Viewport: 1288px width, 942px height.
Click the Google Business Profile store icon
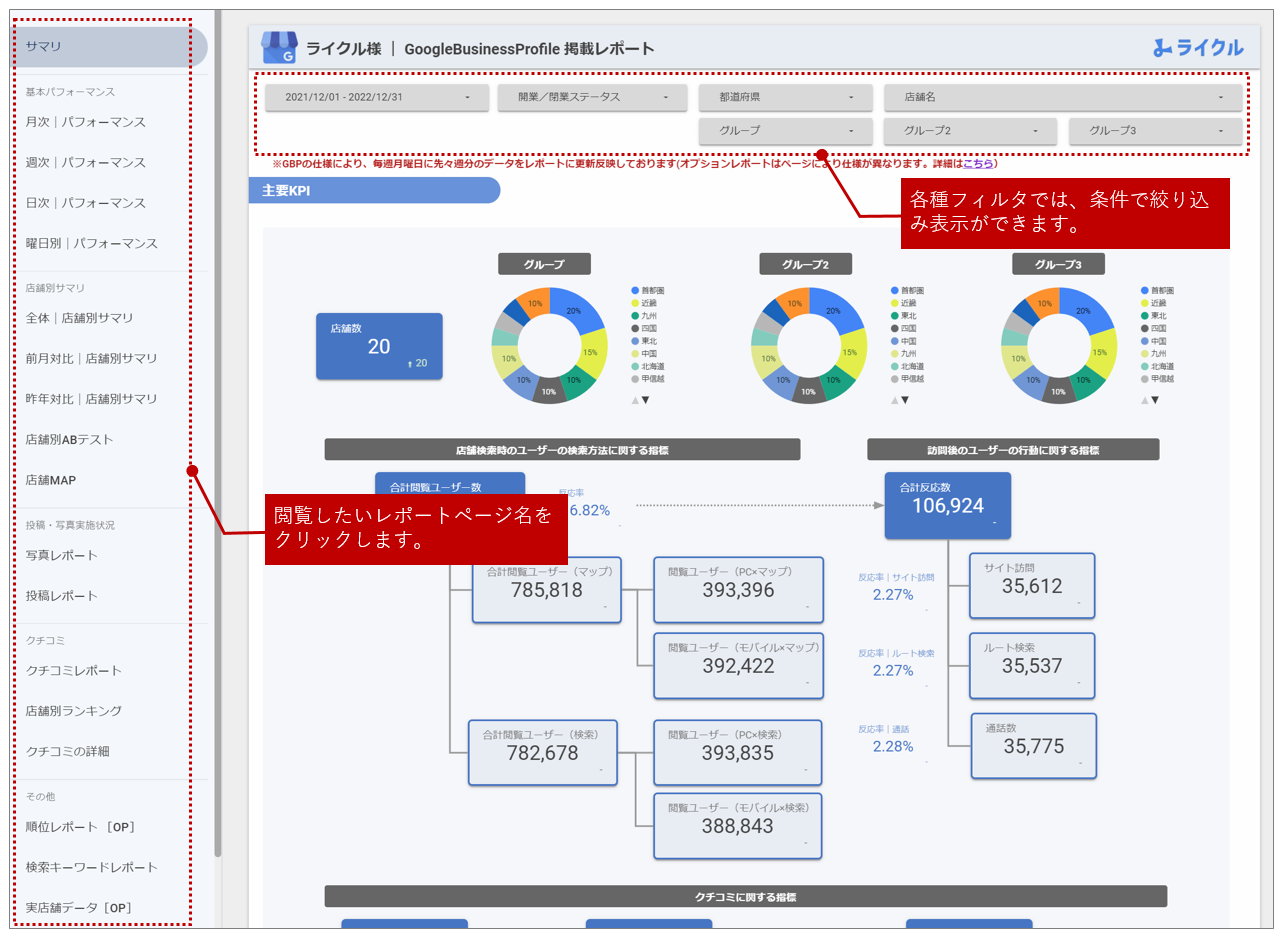pos(279,47)
